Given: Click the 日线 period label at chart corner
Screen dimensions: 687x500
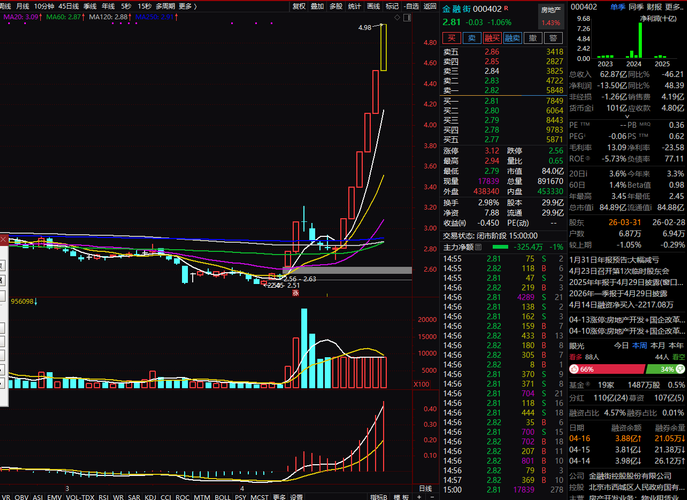Looking at the screenshot, I should click(x=425, y=488).
